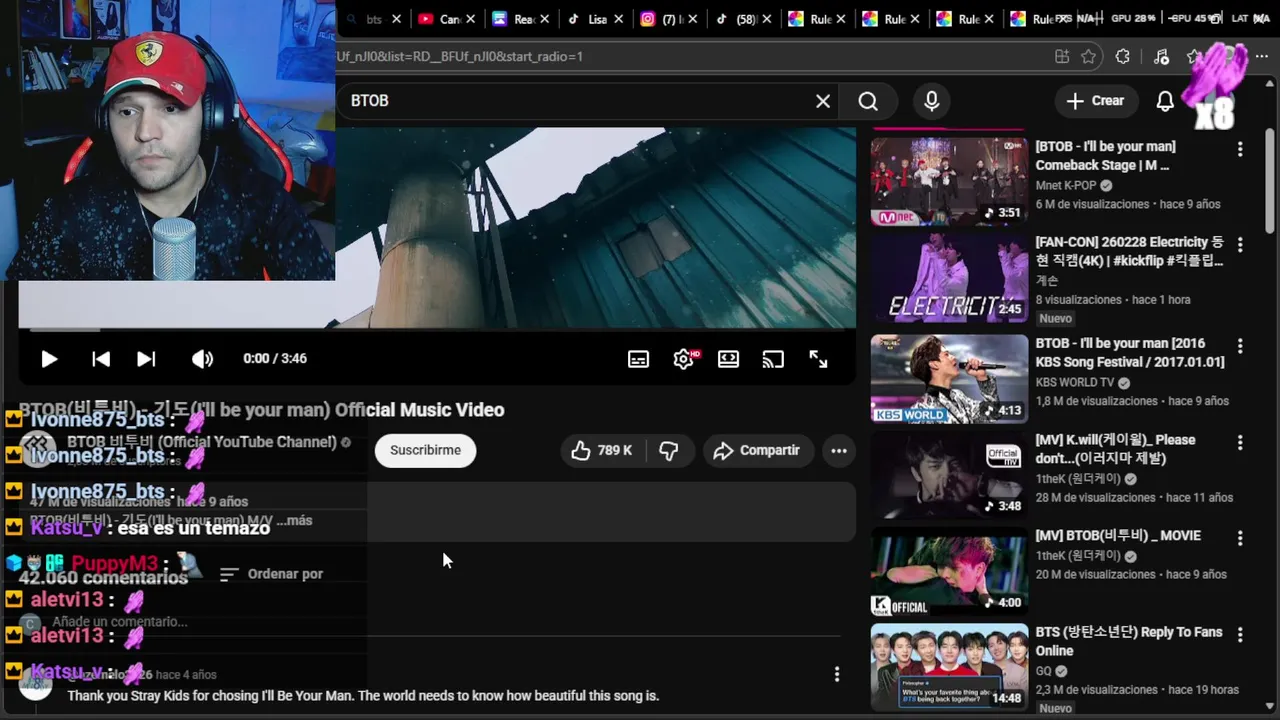Open the K.will 3:48 thumbnail
Screen dimensions: 1280x720
point(949,475)
